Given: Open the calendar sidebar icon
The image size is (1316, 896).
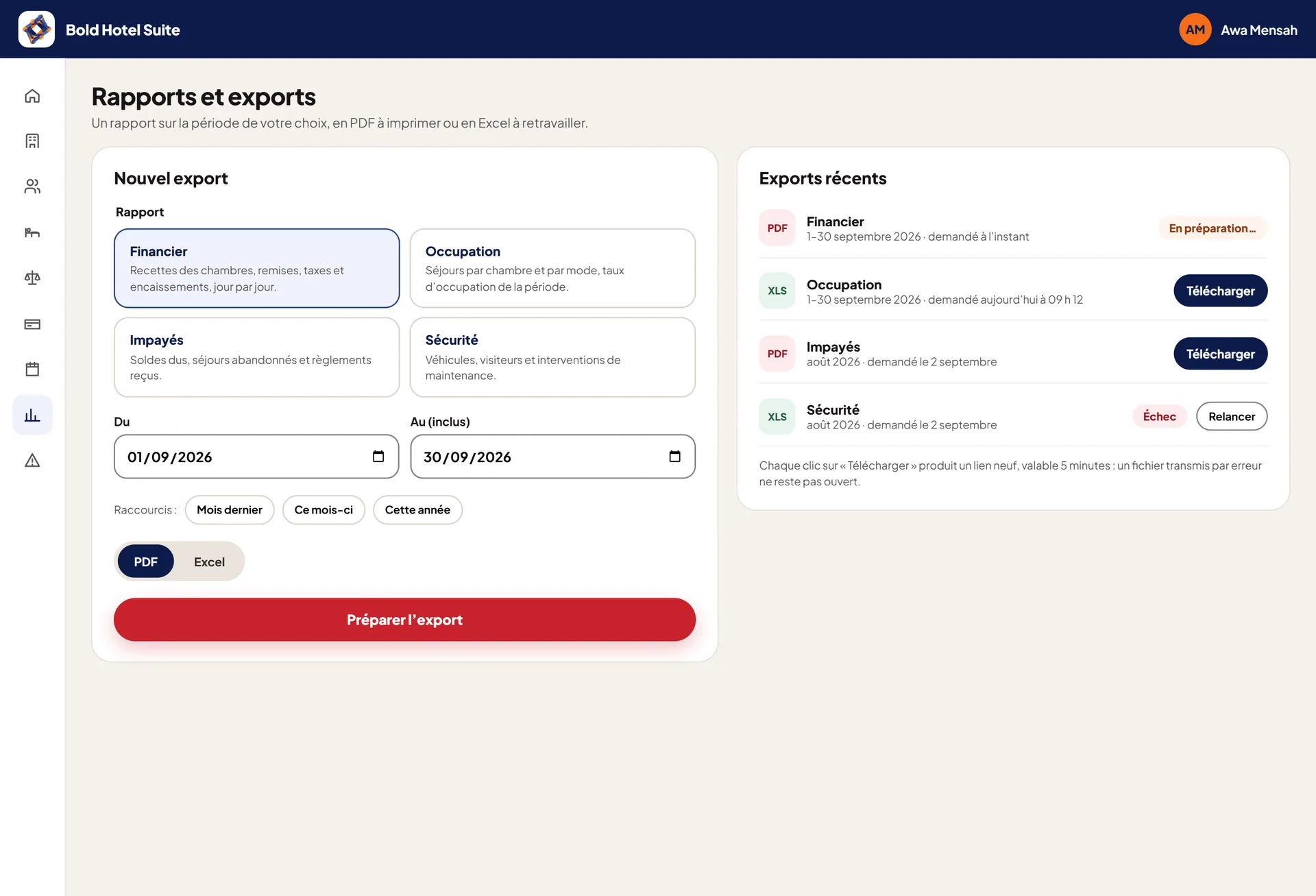Looking at the screenshot, I should tap(32, 369).
